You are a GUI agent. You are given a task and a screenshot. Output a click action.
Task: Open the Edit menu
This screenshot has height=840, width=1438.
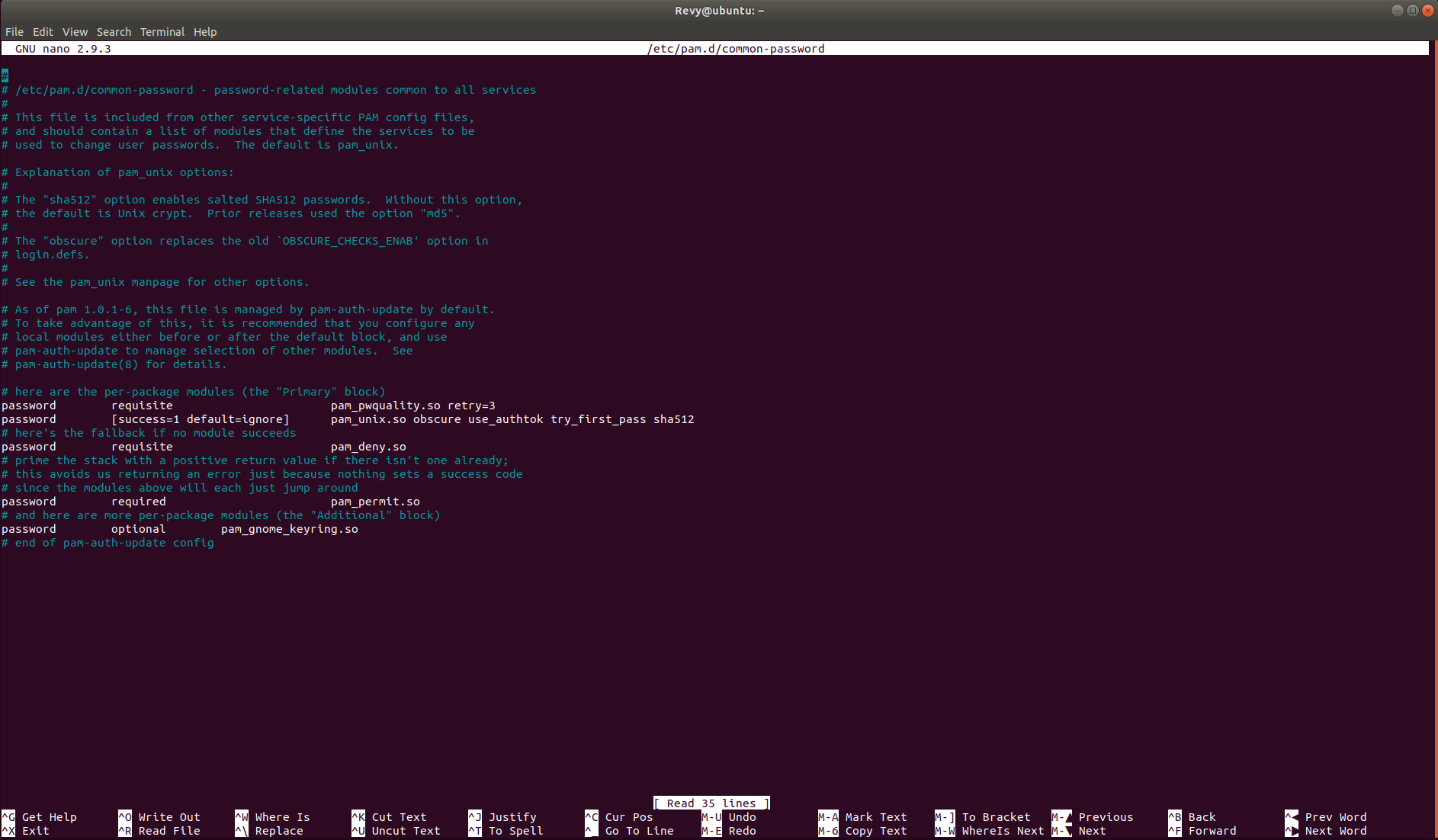pos(43,32)
